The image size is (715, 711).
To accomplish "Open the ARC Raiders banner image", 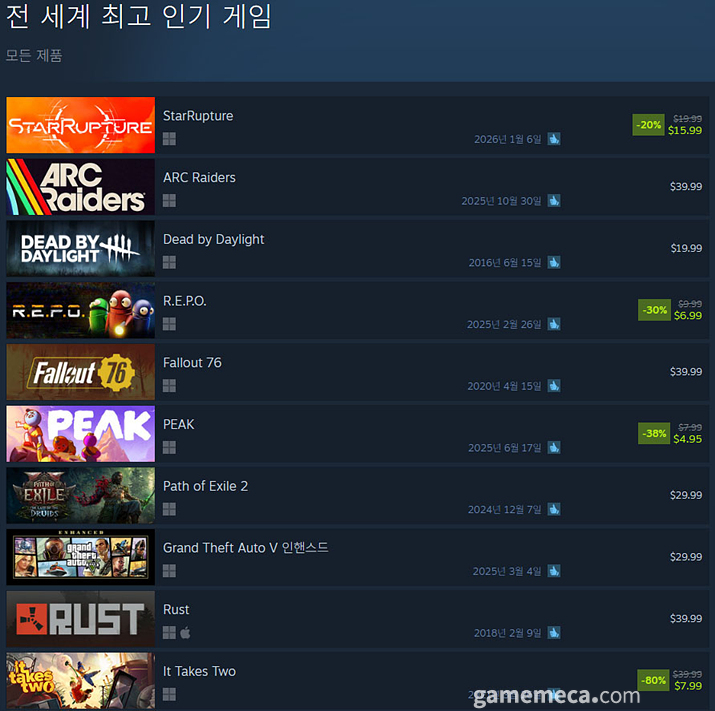I will [81, 187].
